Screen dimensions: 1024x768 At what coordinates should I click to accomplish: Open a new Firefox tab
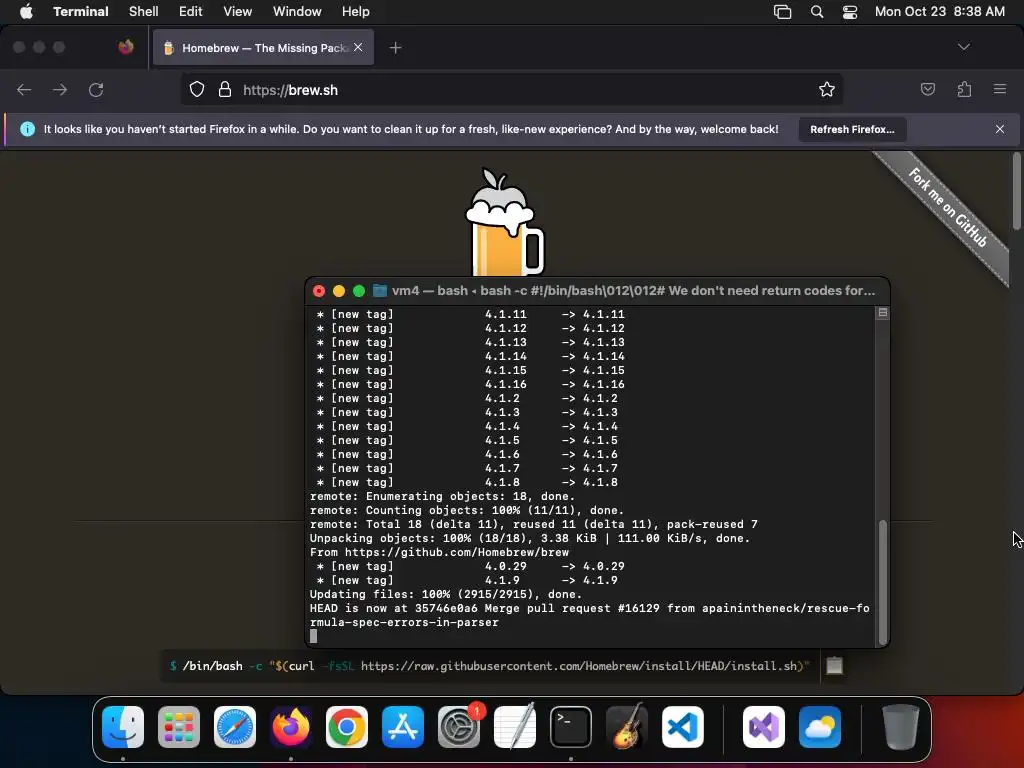[x=395, y=48]
